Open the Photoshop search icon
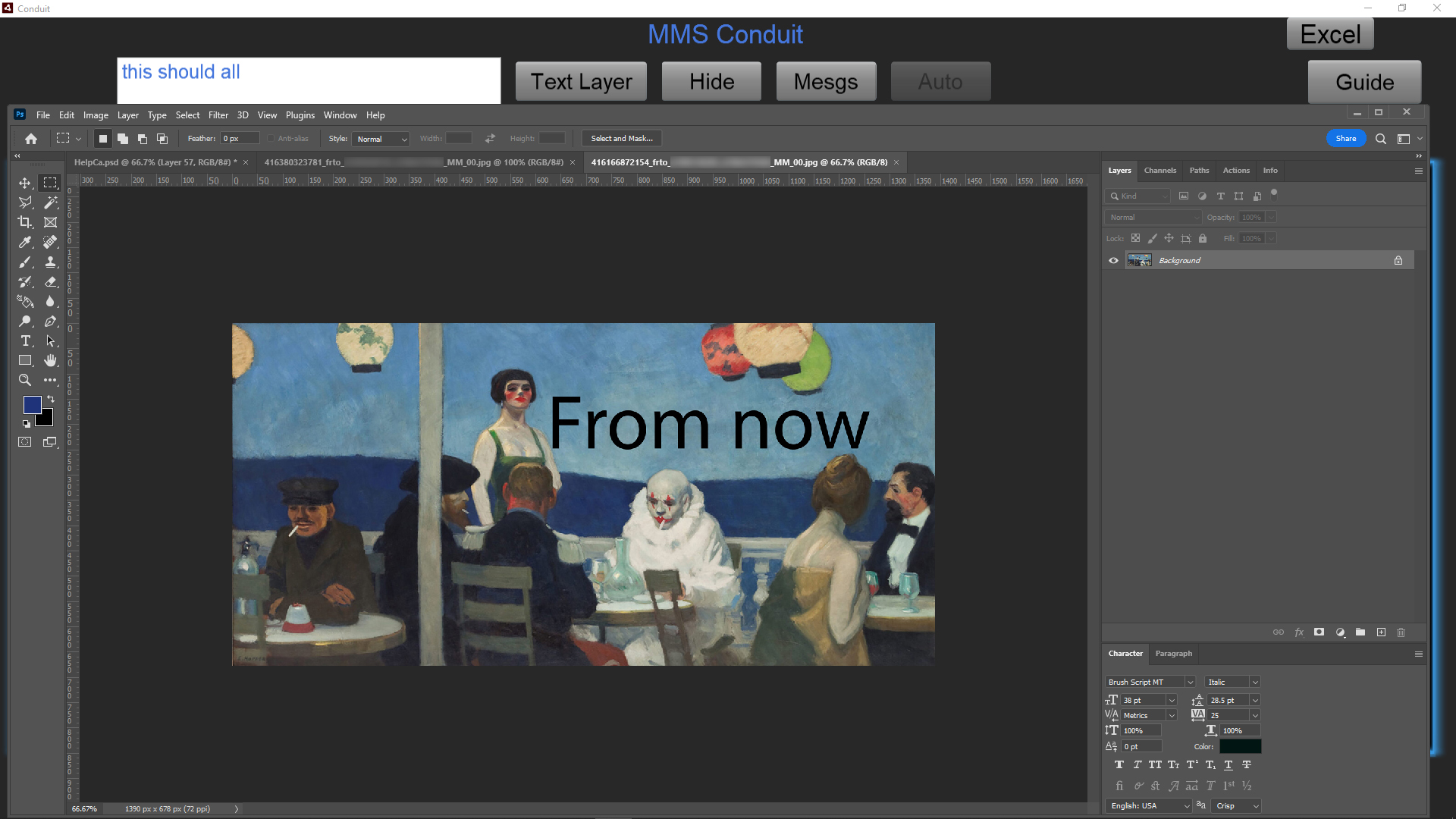1456x819 pixels. (1381, 139)
